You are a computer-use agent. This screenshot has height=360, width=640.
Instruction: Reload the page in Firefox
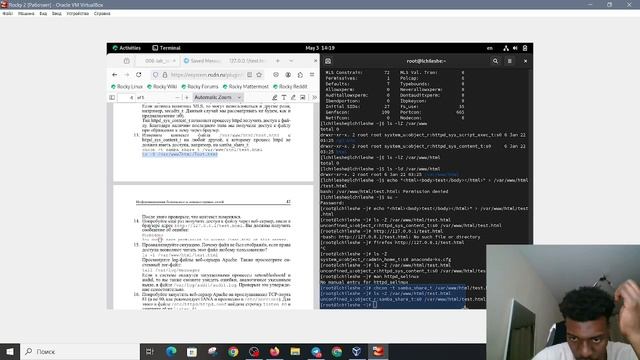[139, 75]
